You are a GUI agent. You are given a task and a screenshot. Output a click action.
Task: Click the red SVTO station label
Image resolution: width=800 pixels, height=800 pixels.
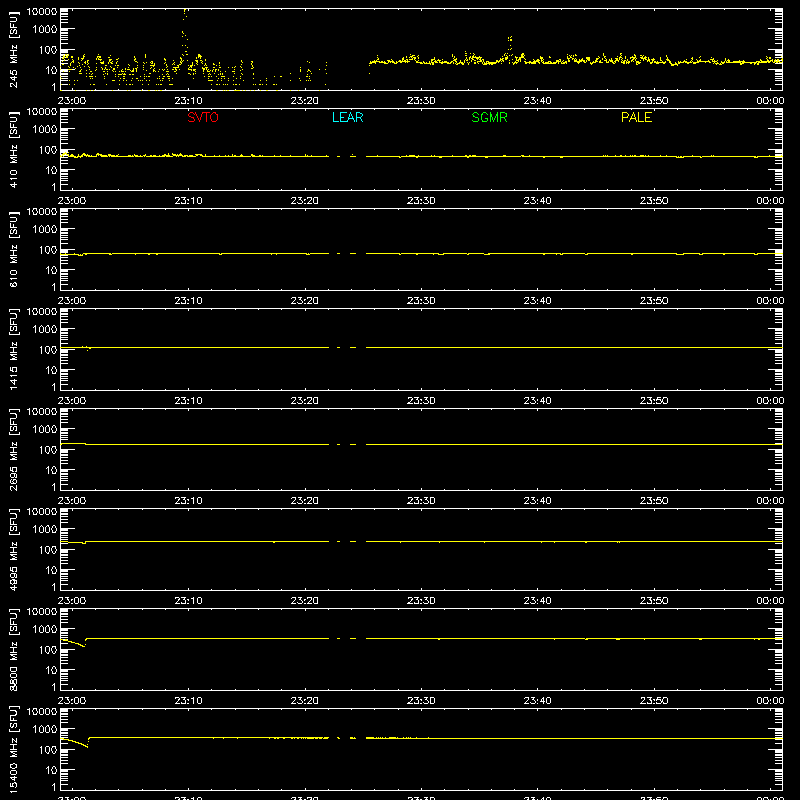203,117
